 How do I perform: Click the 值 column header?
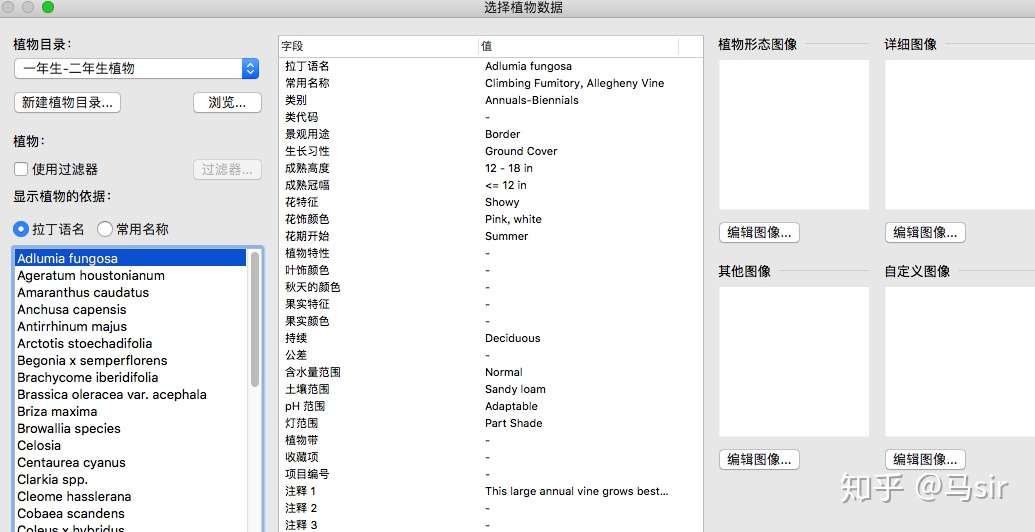point(579,46)
